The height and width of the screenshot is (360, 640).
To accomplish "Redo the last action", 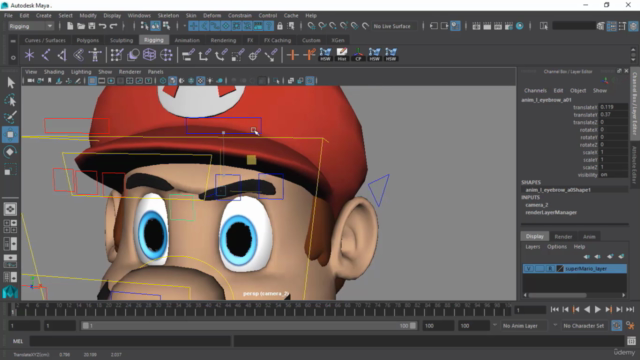I will pos(113,26).
